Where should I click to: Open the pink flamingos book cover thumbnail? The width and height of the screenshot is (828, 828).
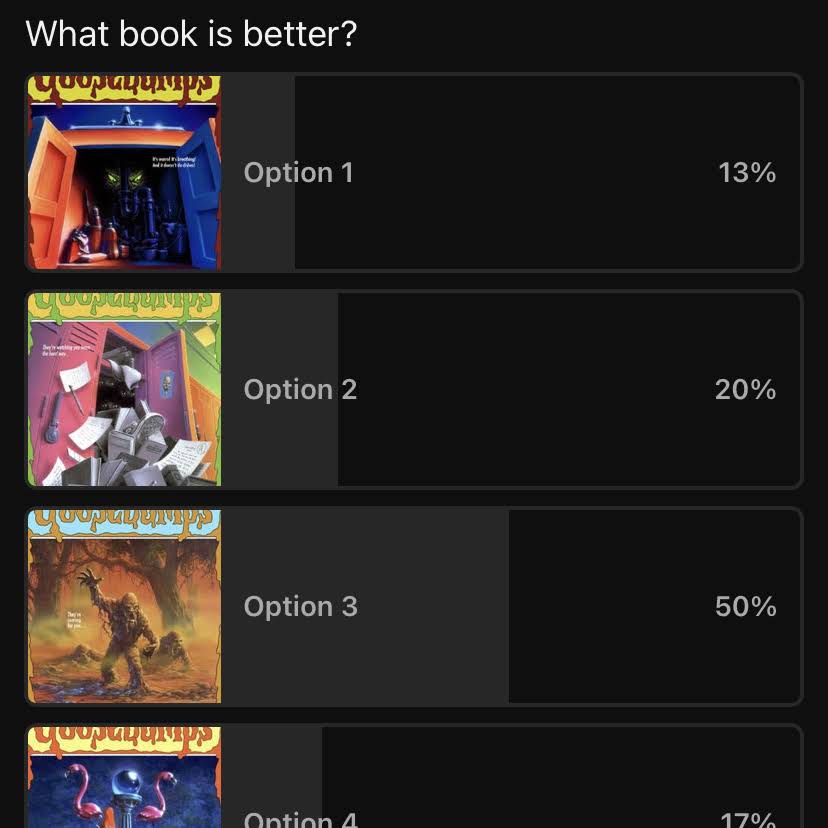[x=124, y=777]
